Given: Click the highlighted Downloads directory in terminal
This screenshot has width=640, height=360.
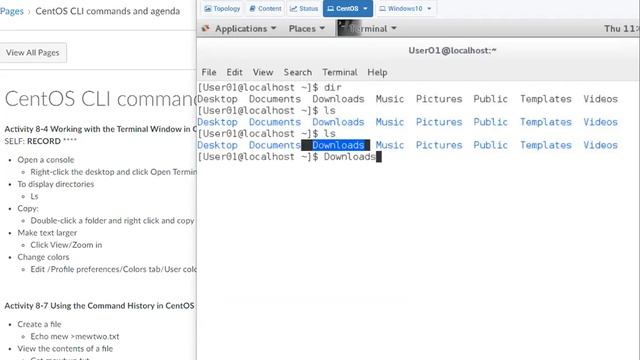Looking at the screenshot, I should (x=338, y=145).
